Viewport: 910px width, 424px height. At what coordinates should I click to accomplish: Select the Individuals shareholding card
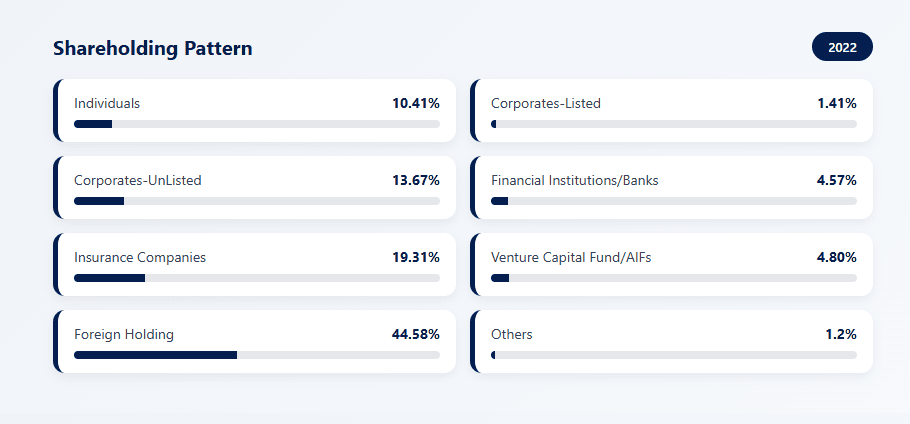coord(256,110)
